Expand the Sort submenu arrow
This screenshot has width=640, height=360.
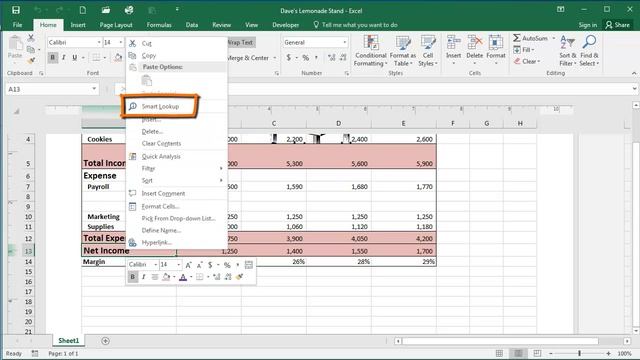(x=221, y=180)
